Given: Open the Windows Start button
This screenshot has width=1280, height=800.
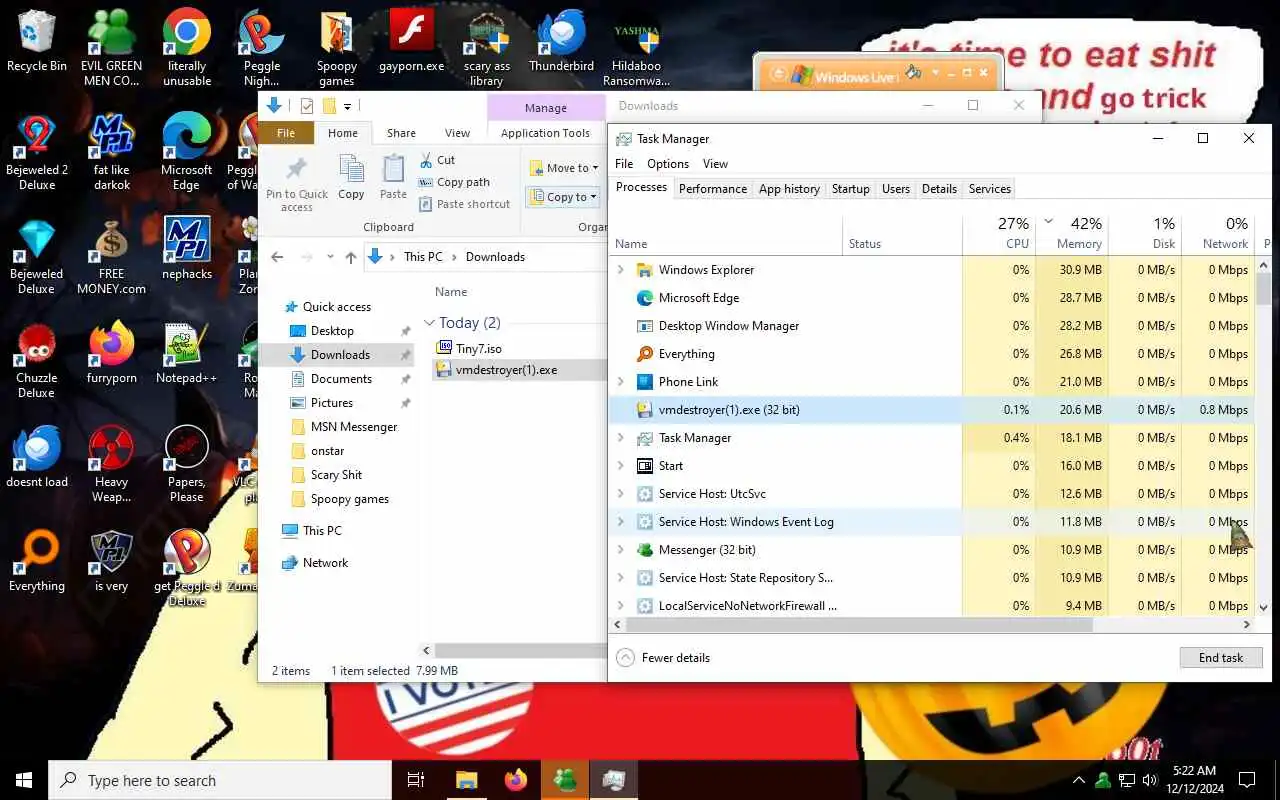Looking at the screenshot, I should pyautogui.click(x=24, y=780).
